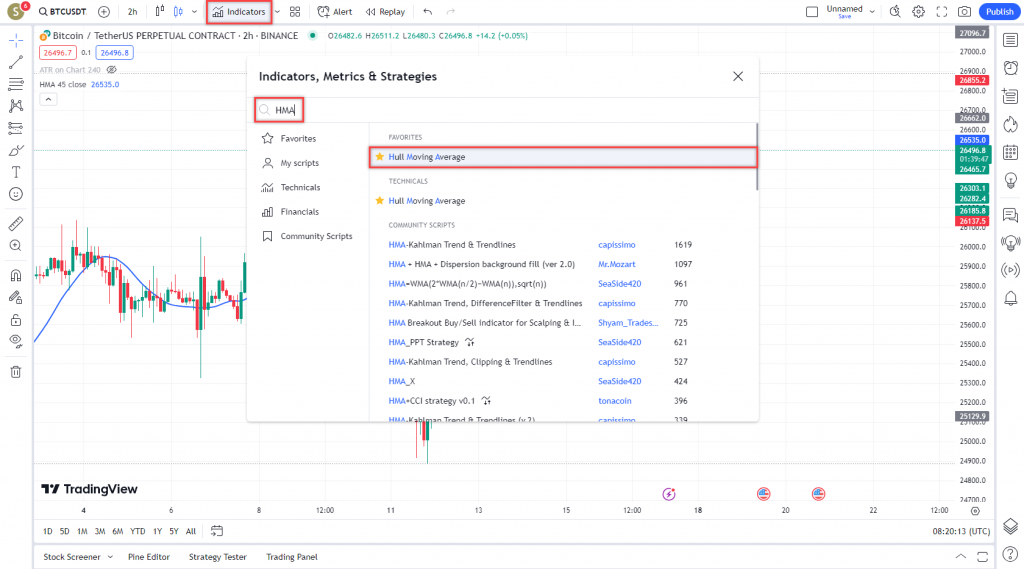Select the Community Scripts category

(x=316, y=236)
